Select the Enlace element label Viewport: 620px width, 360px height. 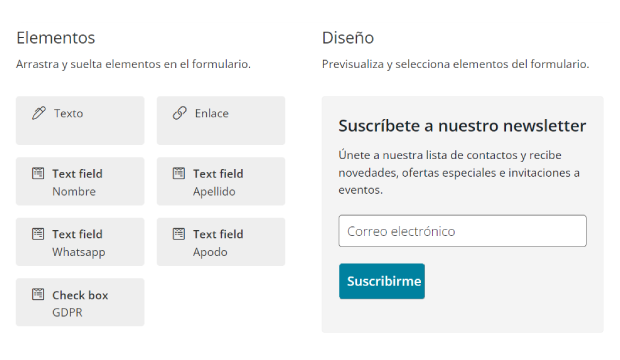pos(212,114)
